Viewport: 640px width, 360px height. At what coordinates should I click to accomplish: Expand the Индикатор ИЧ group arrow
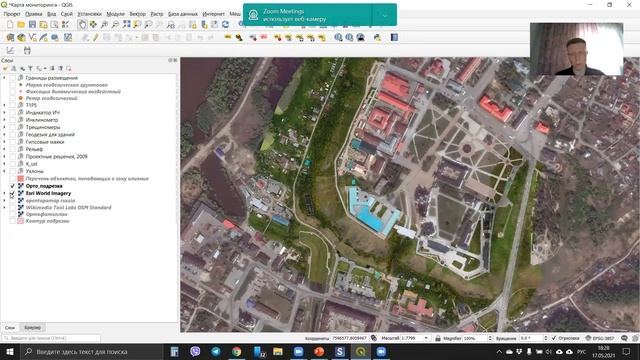click(4, 112)
